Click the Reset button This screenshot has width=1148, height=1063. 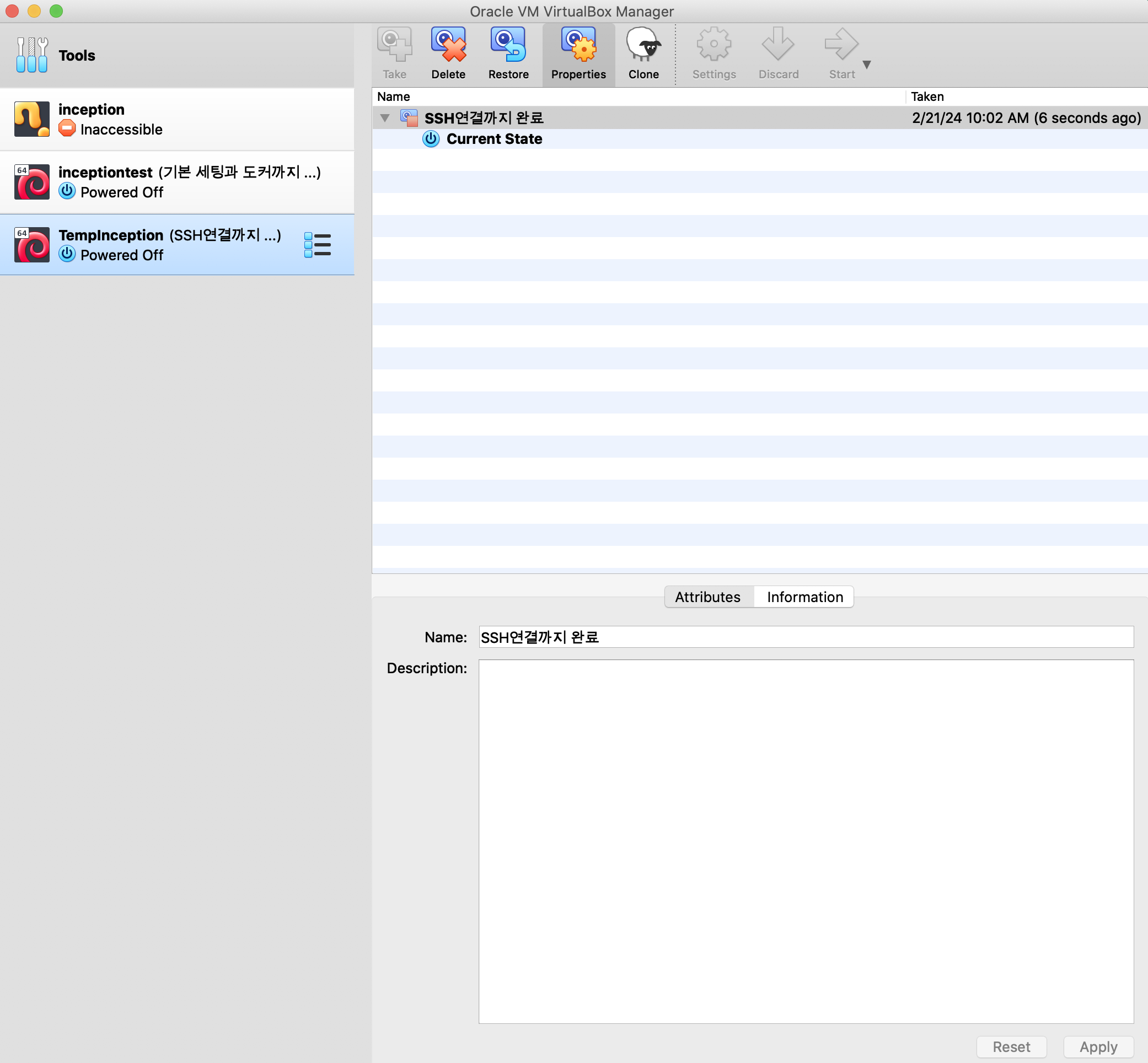[x=1011, y=1047]
